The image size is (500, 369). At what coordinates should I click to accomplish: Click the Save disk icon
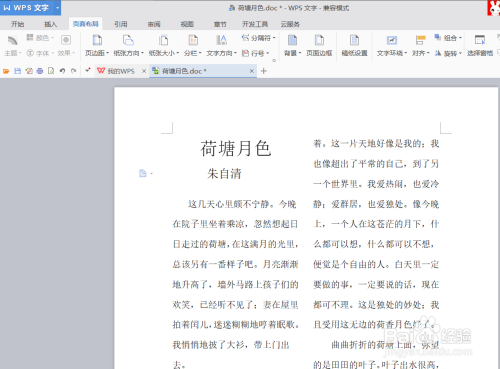[18, 71]
